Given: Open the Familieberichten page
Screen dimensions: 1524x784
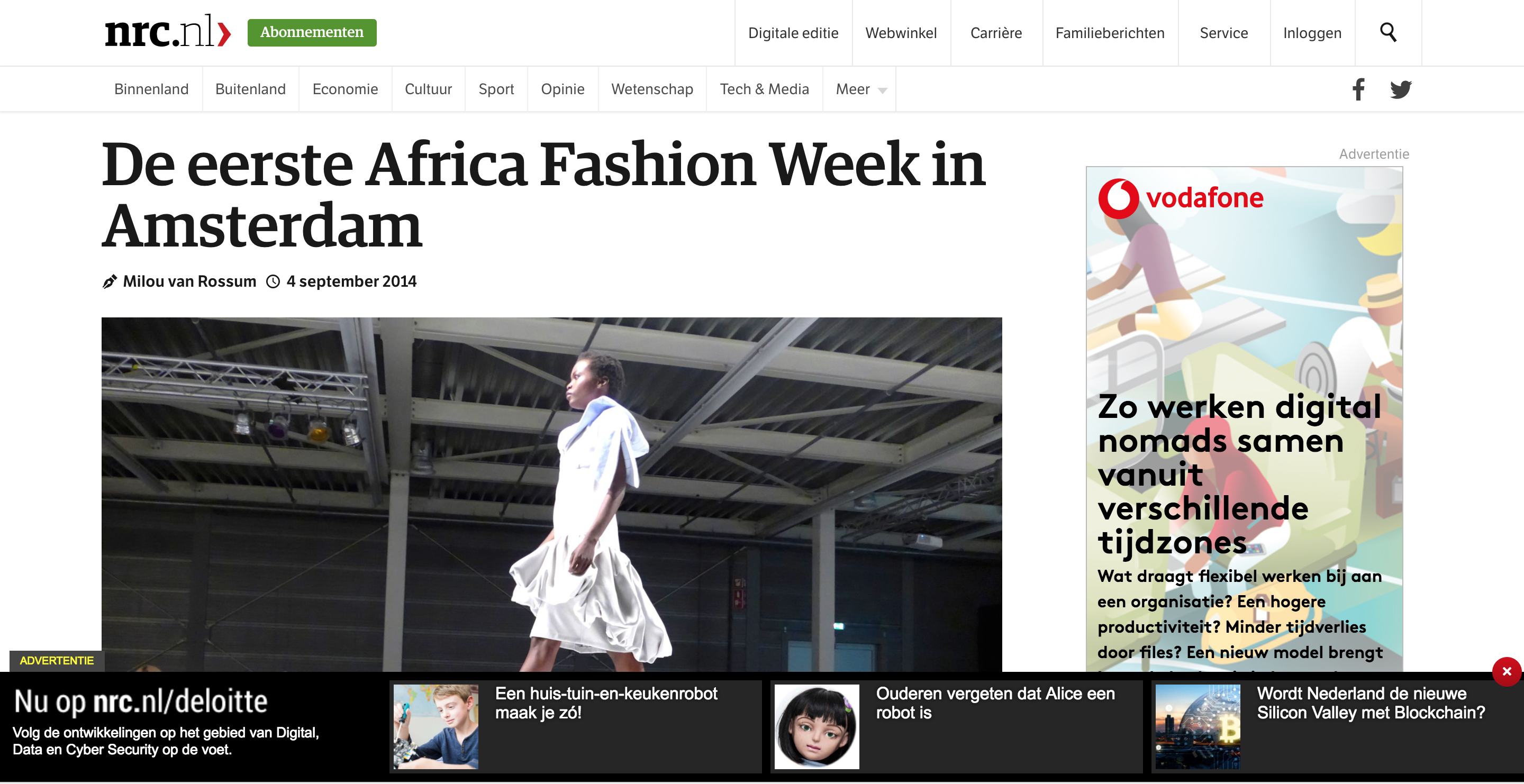Looking at the screenshot, I should pyautogui.click(x=1110, y=33).
